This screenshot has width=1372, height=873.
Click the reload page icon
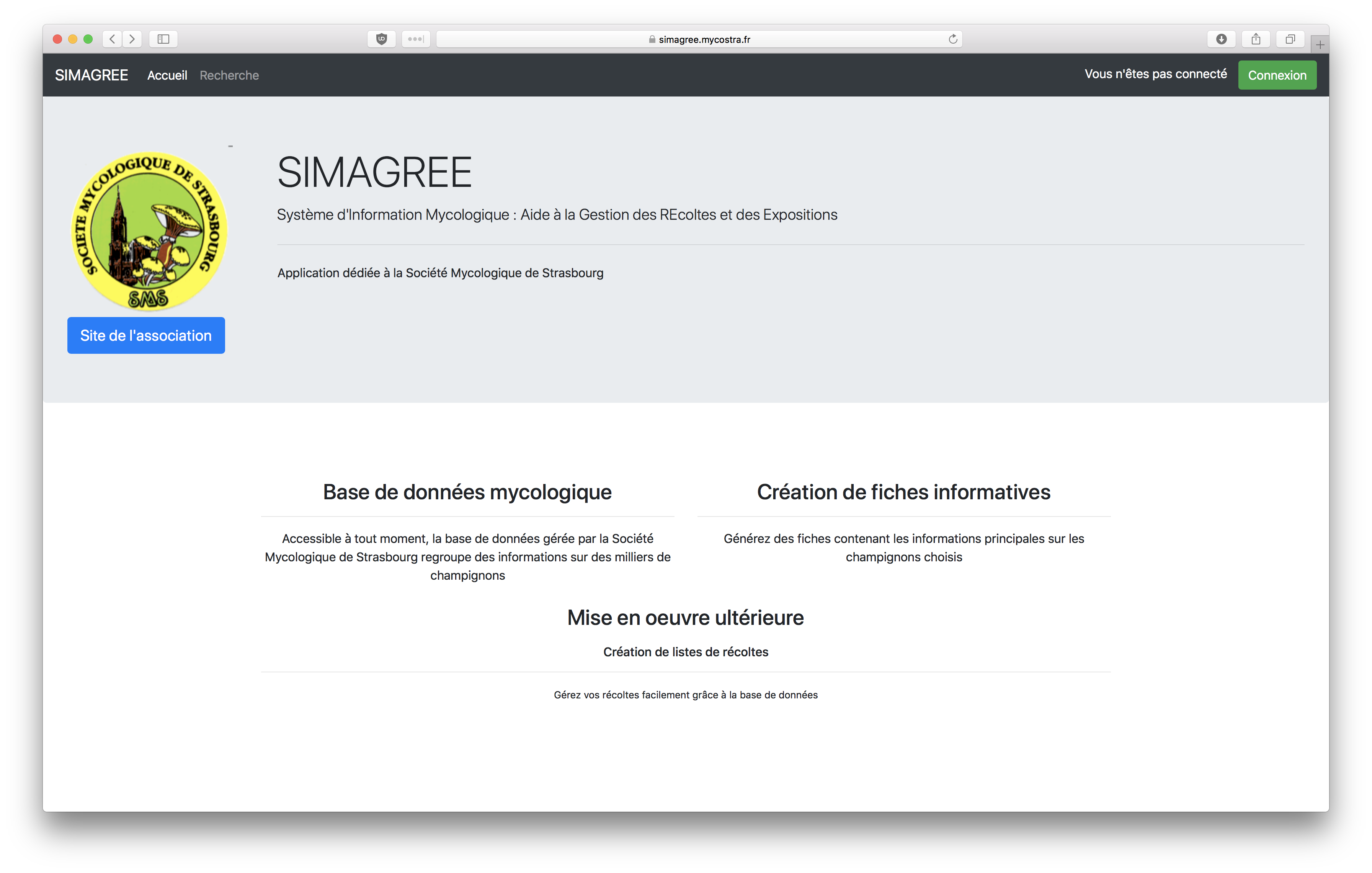point(953,39)
